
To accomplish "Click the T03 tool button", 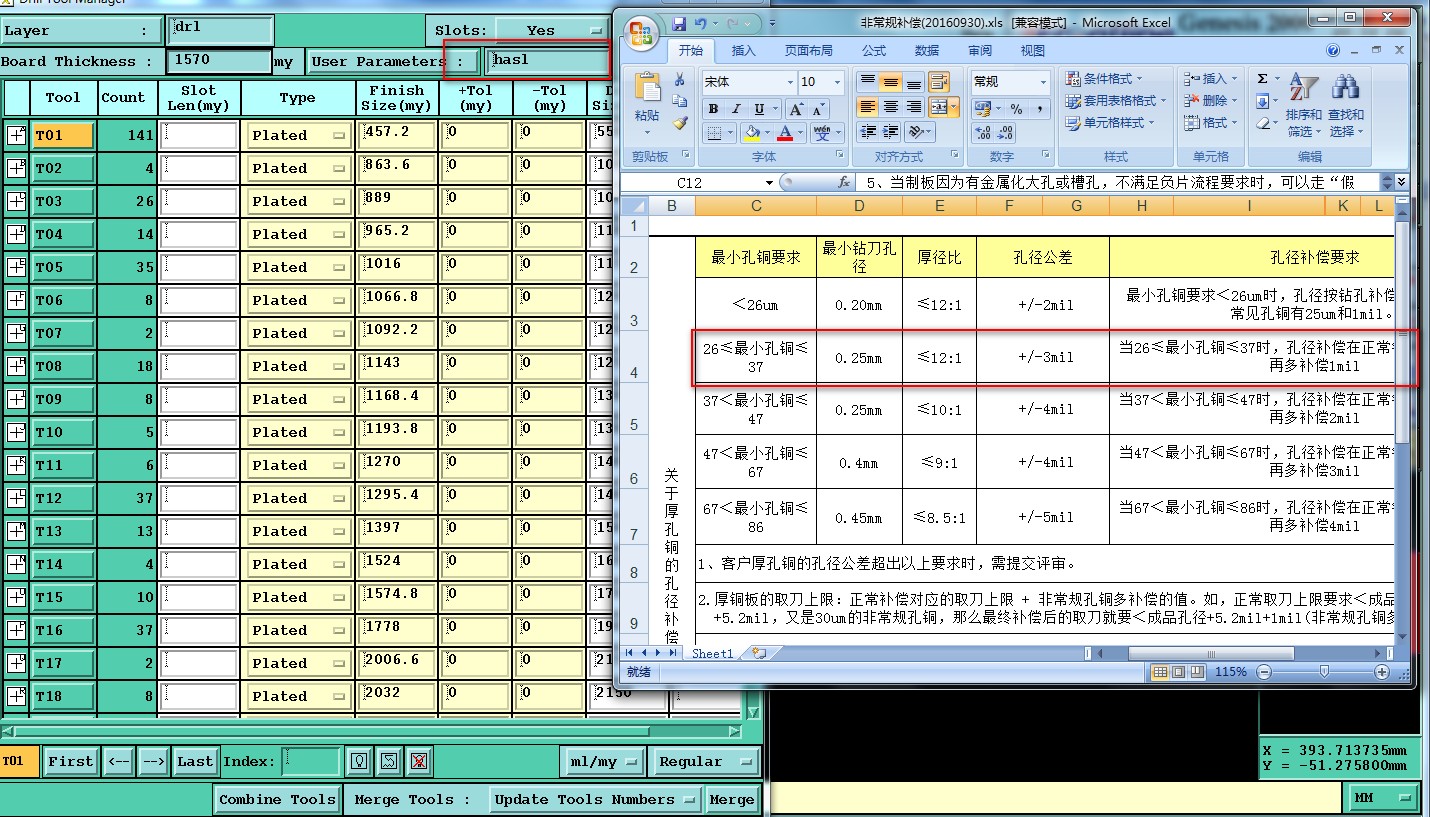I will [63, 201].
